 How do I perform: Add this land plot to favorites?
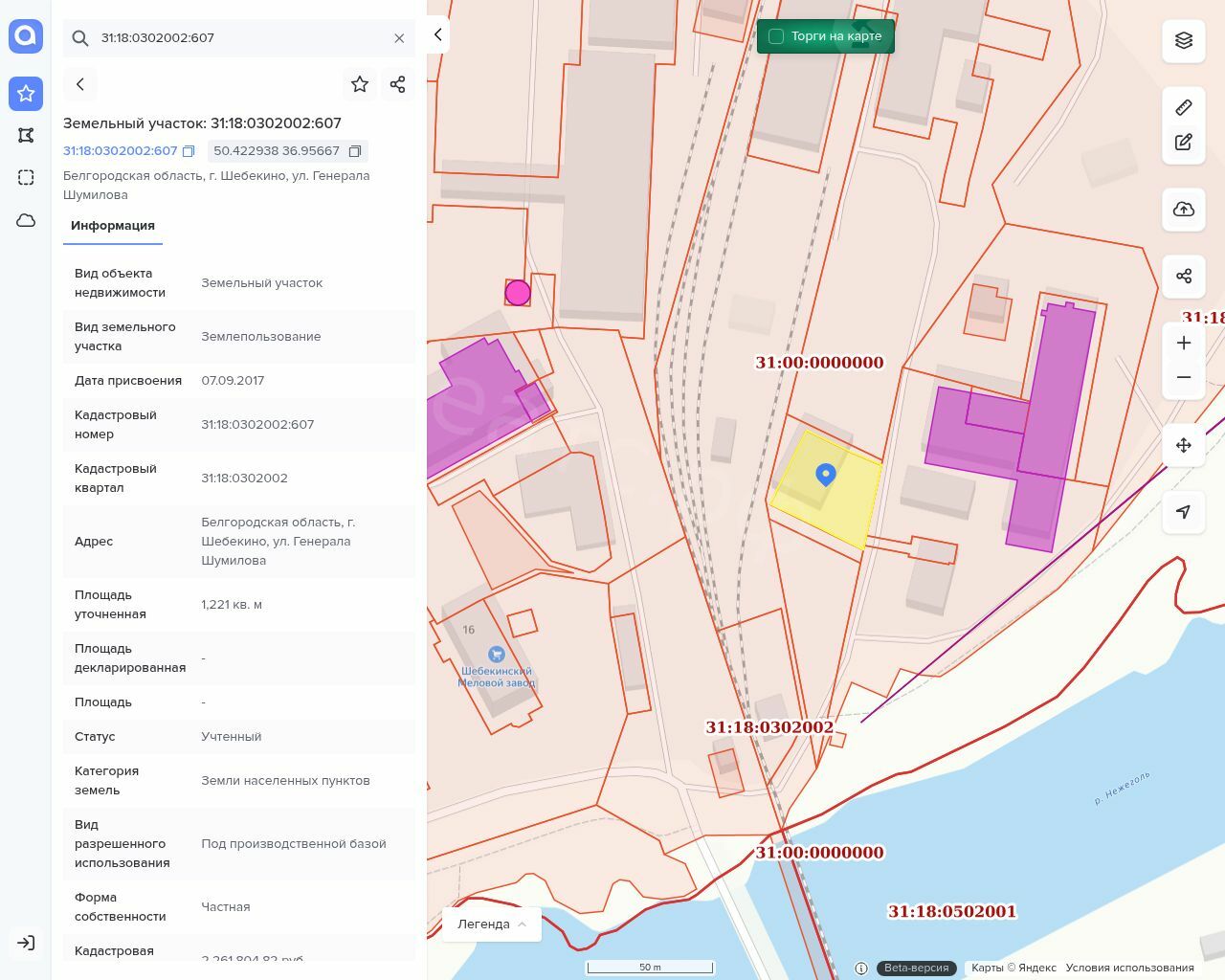coord(360,84)
